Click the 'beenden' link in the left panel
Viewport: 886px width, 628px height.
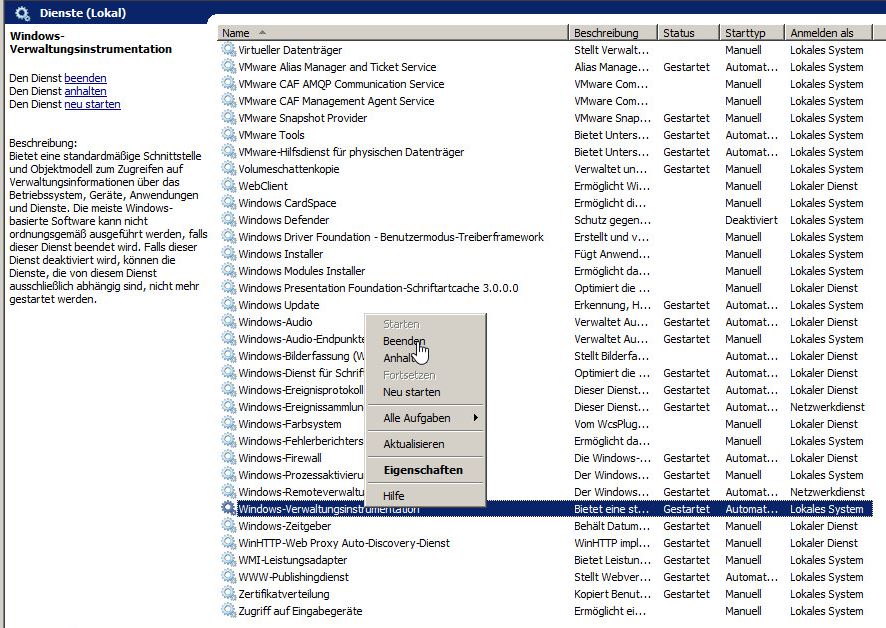85,78
